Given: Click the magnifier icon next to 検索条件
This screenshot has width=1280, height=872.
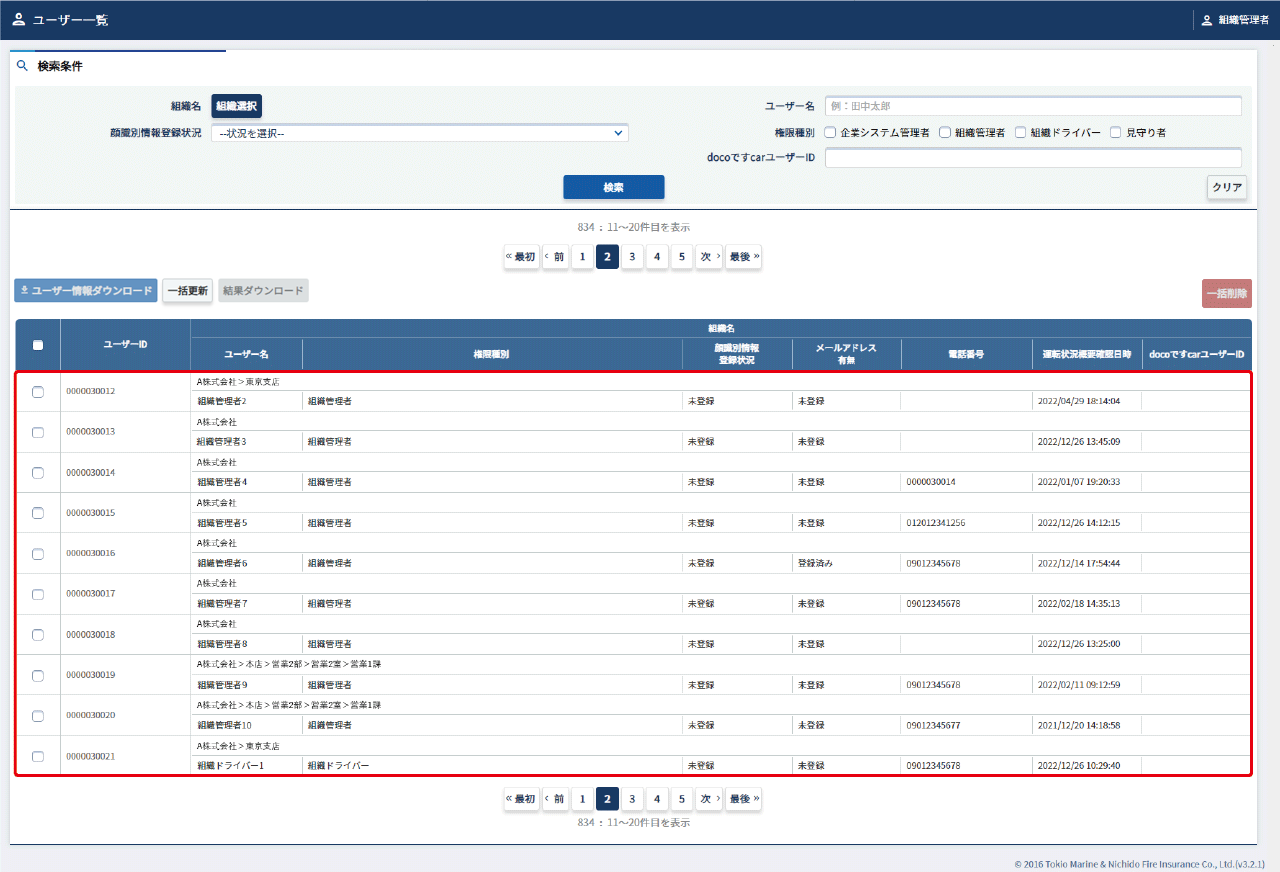Looking at the screenshot, I should [x=22, y=66].
